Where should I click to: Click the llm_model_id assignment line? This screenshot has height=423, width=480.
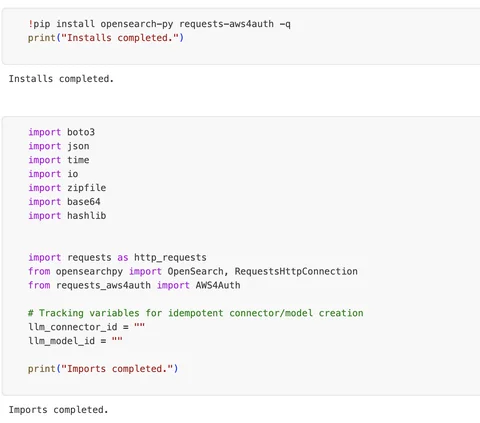tap(76, 341)
